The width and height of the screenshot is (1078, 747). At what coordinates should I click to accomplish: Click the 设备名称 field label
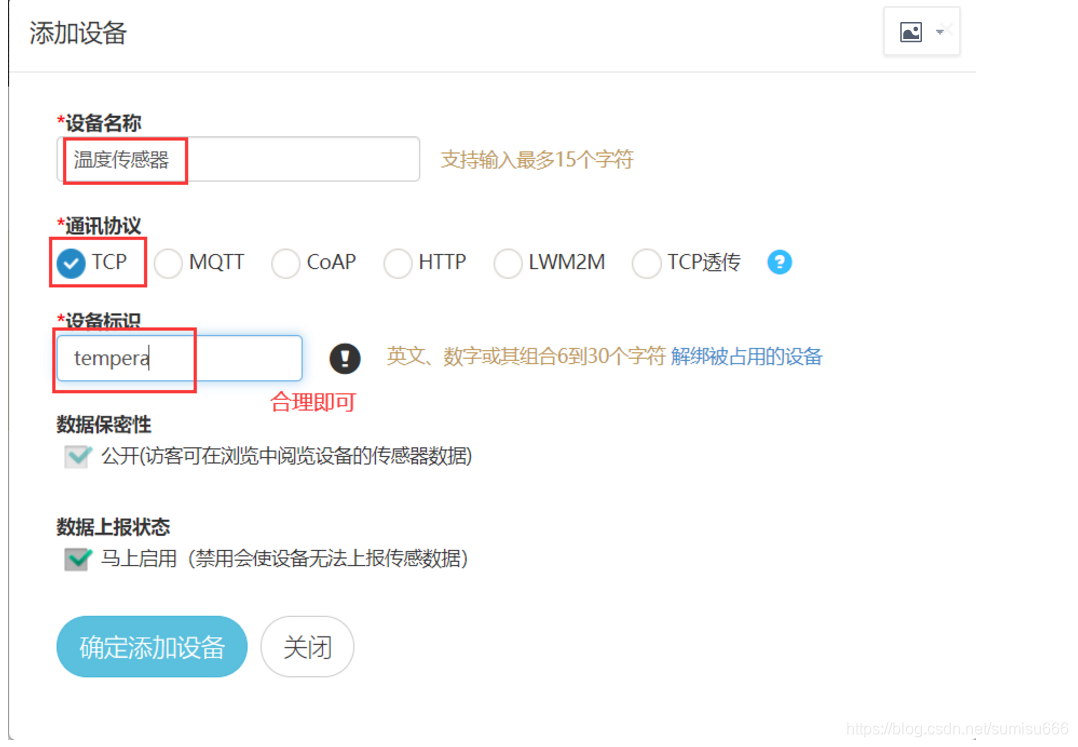tap(99, 123)
